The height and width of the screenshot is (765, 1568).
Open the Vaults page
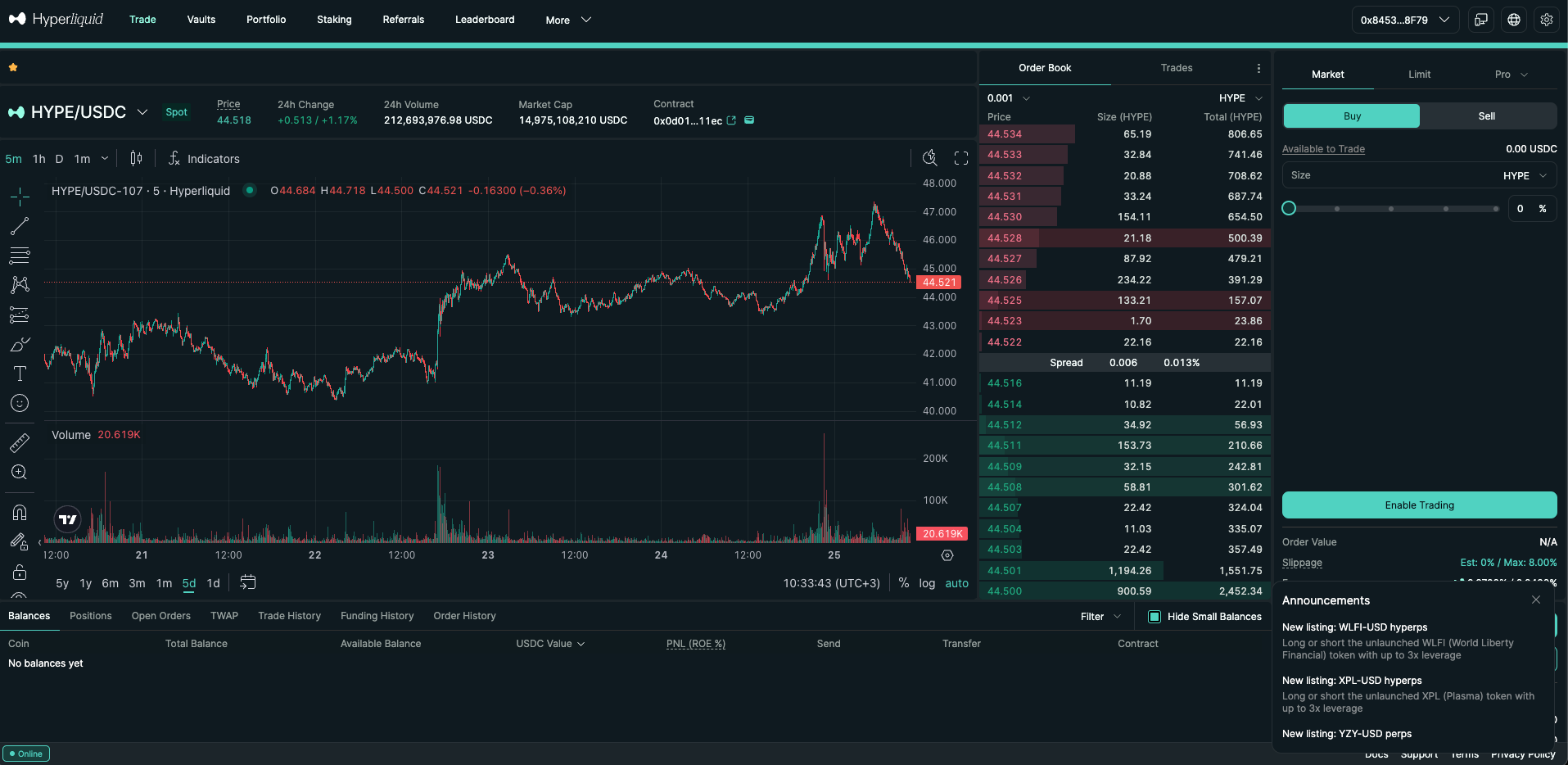coord(201,20)
